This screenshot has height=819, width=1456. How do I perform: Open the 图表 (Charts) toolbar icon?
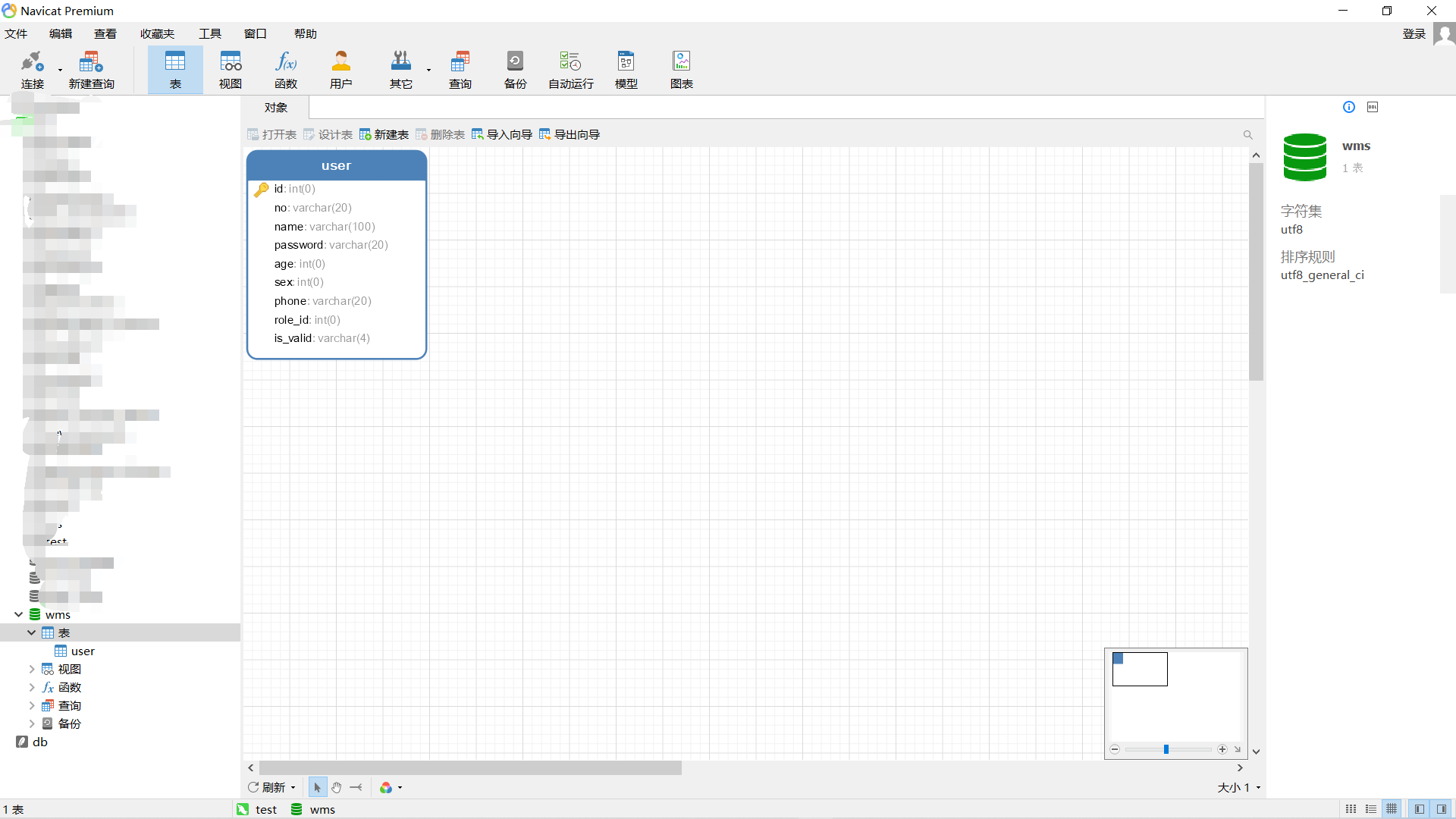681,70
